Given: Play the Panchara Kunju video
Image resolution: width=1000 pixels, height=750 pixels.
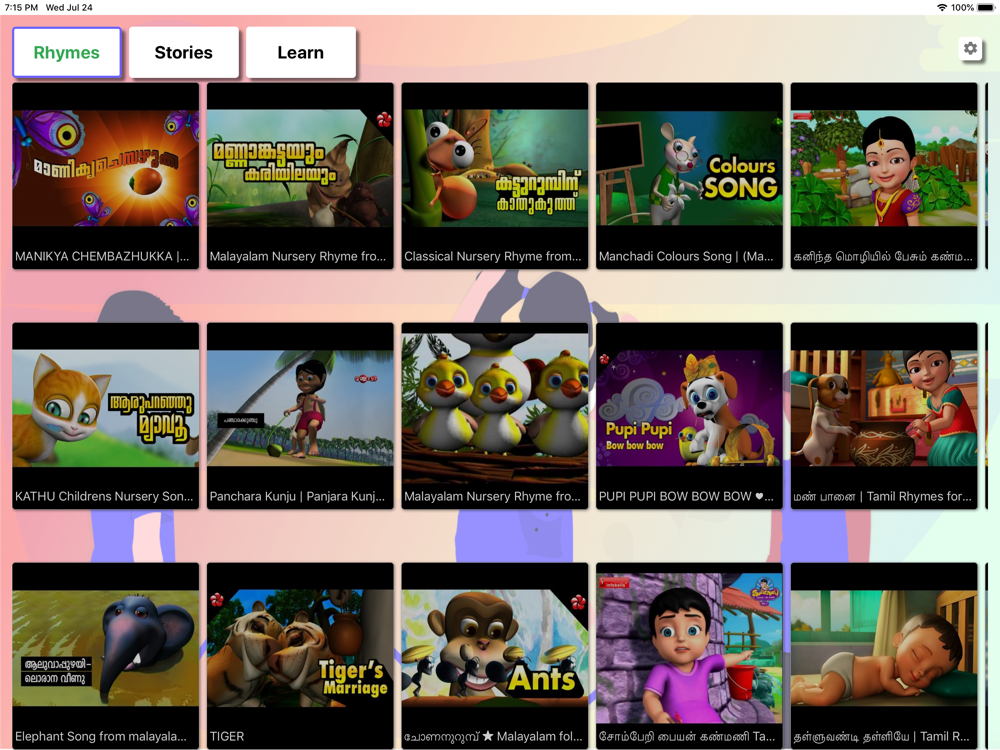Looking at the screenshot, I should tap(300, 416).
